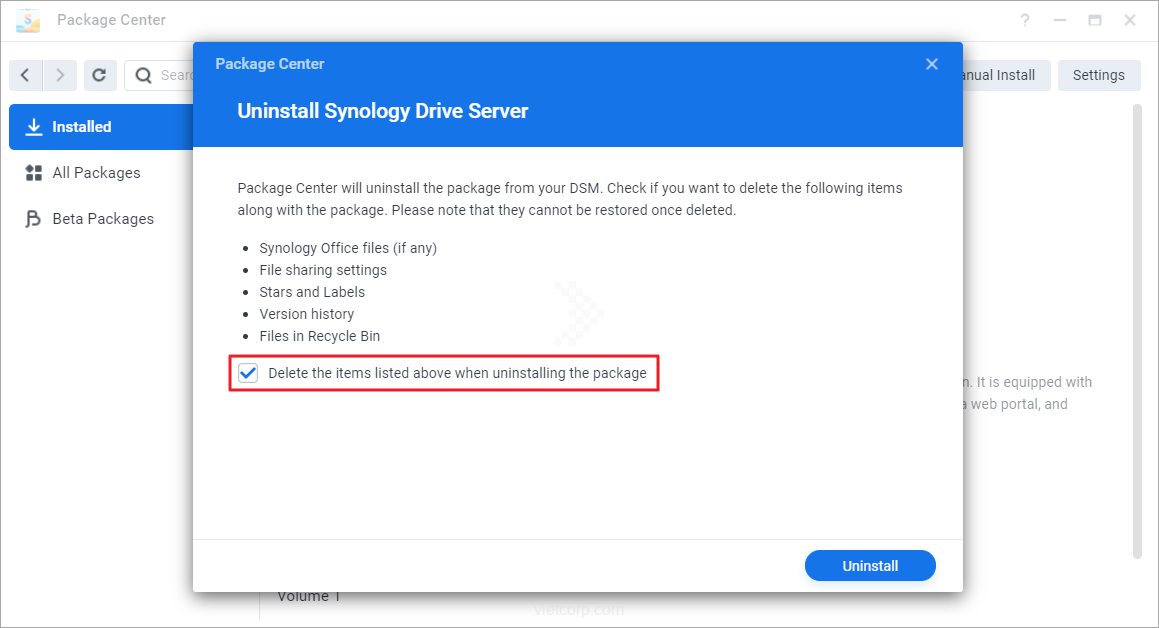This screenshot has width=1159, height=628.
Task: Click the search magnifier icon
Action: tap(144, 75)
